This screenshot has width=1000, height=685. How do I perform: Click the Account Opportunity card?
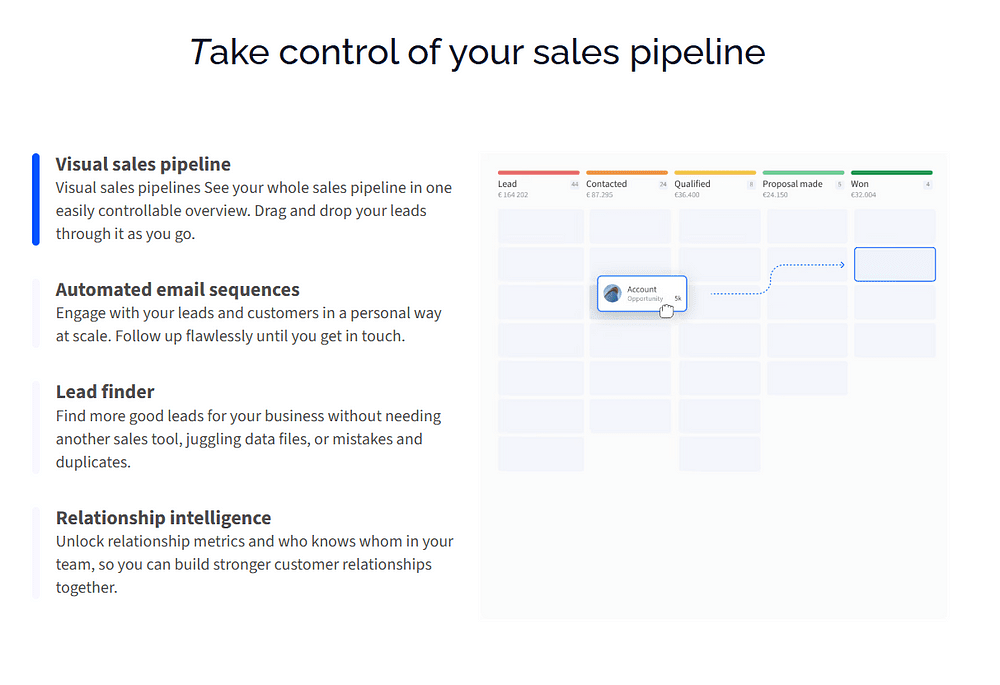[x=642, y=293]
